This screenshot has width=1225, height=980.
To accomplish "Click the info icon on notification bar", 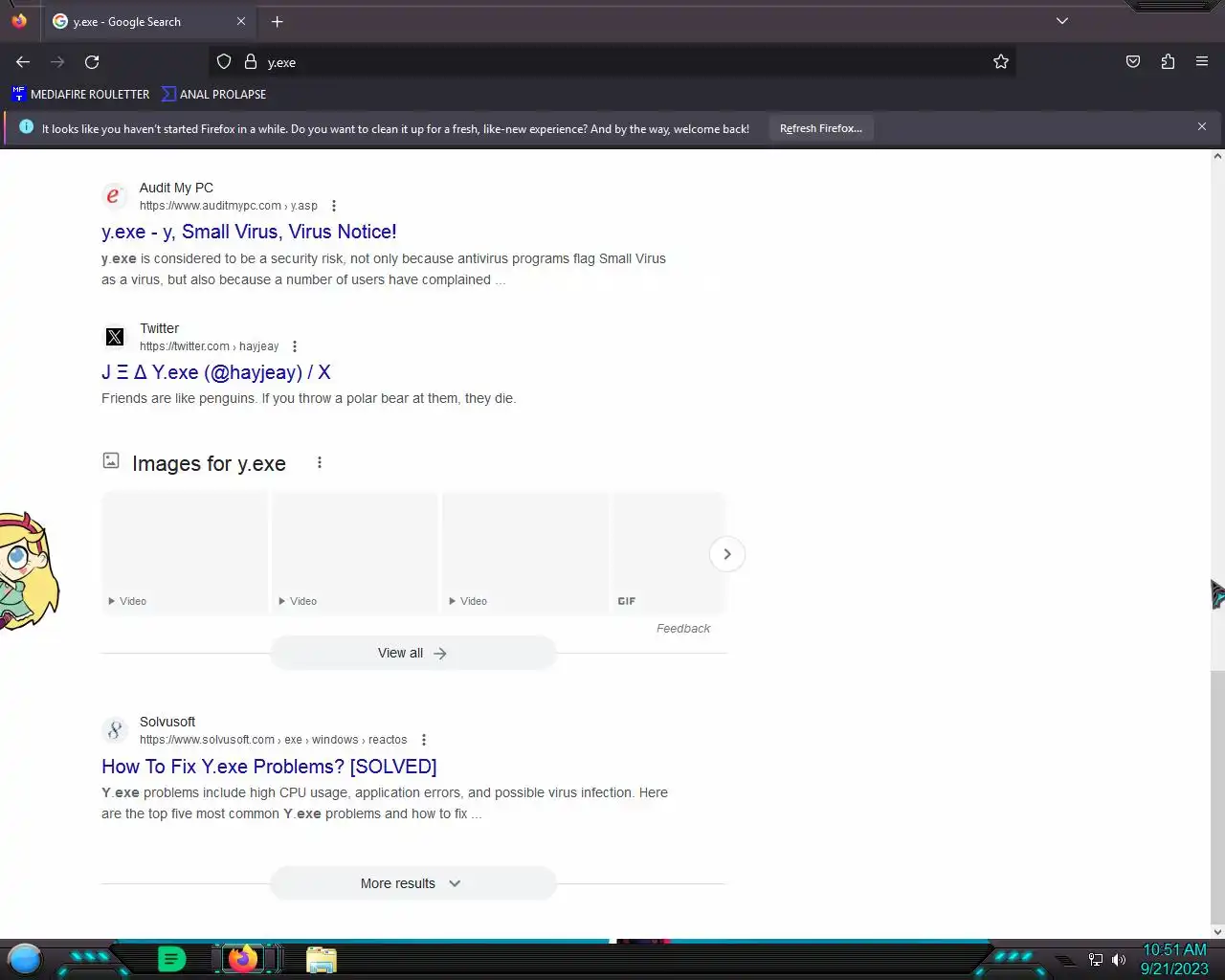I will 26,127.
